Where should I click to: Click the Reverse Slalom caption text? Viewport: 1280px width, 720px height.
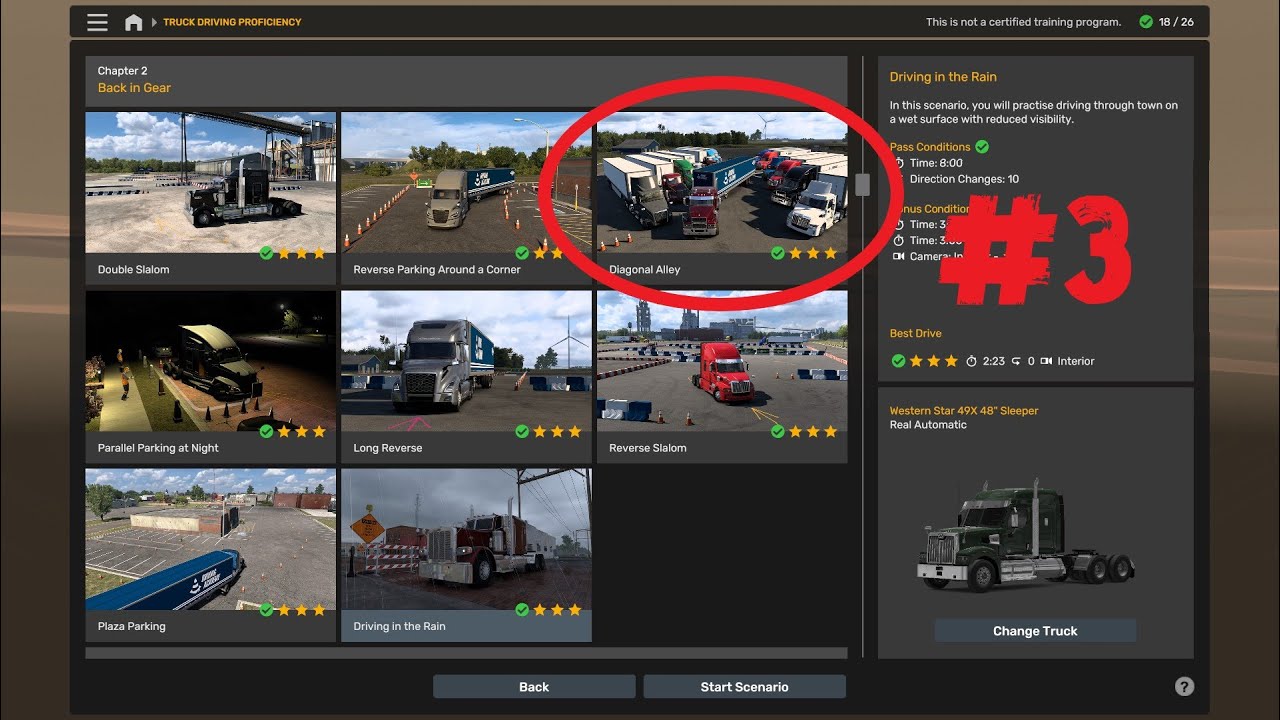point(648,448)
